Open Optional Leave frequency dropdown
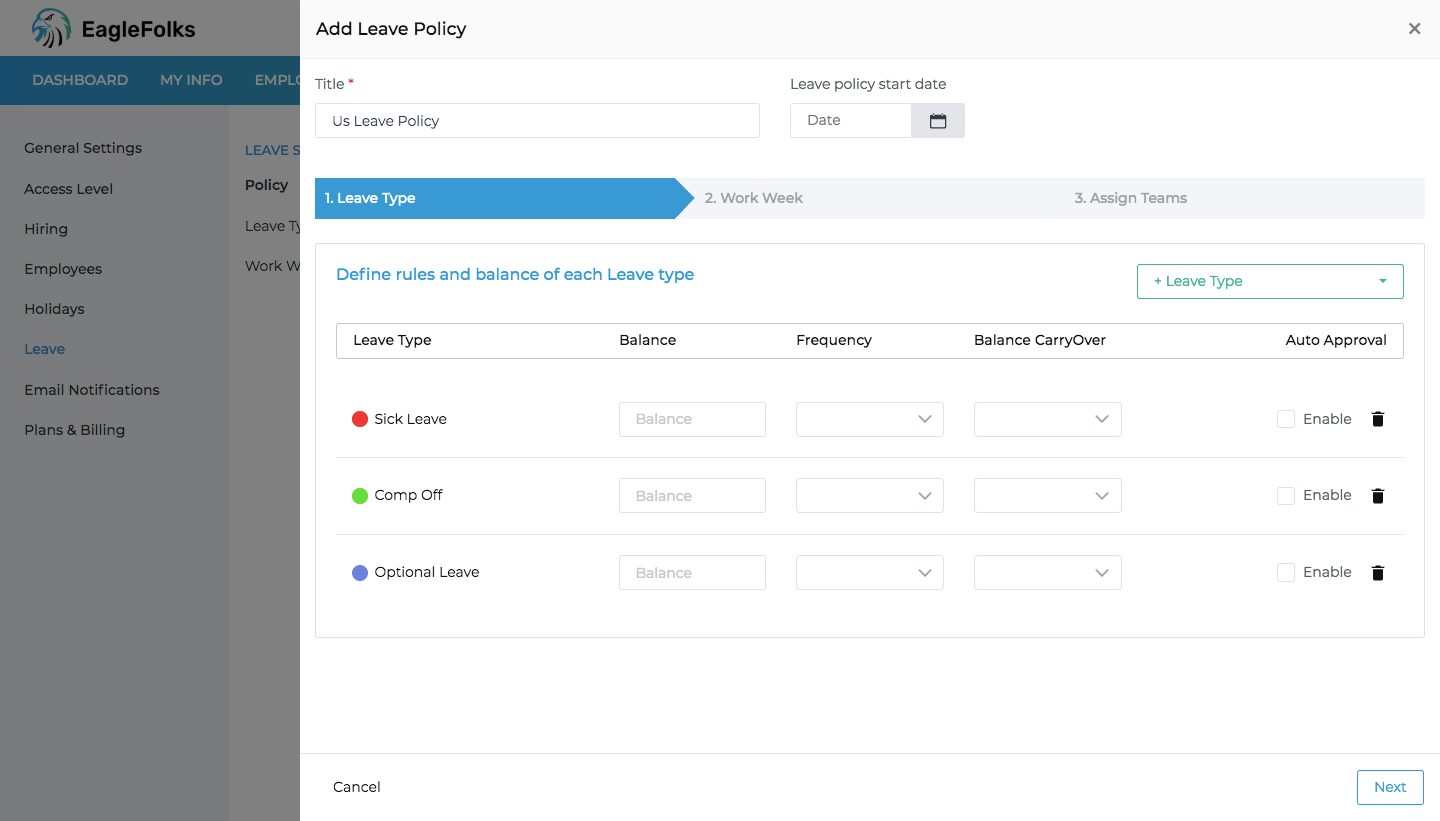 point(870,573)
